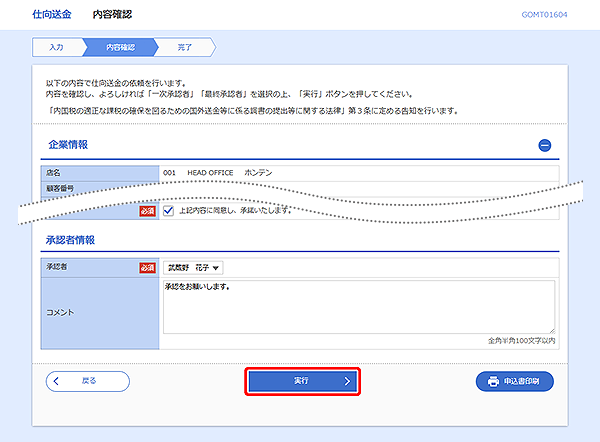Click the 必須 badge beside agreement checkbox
This screenshot has height=442, width=600.
[x=147, y=211]
